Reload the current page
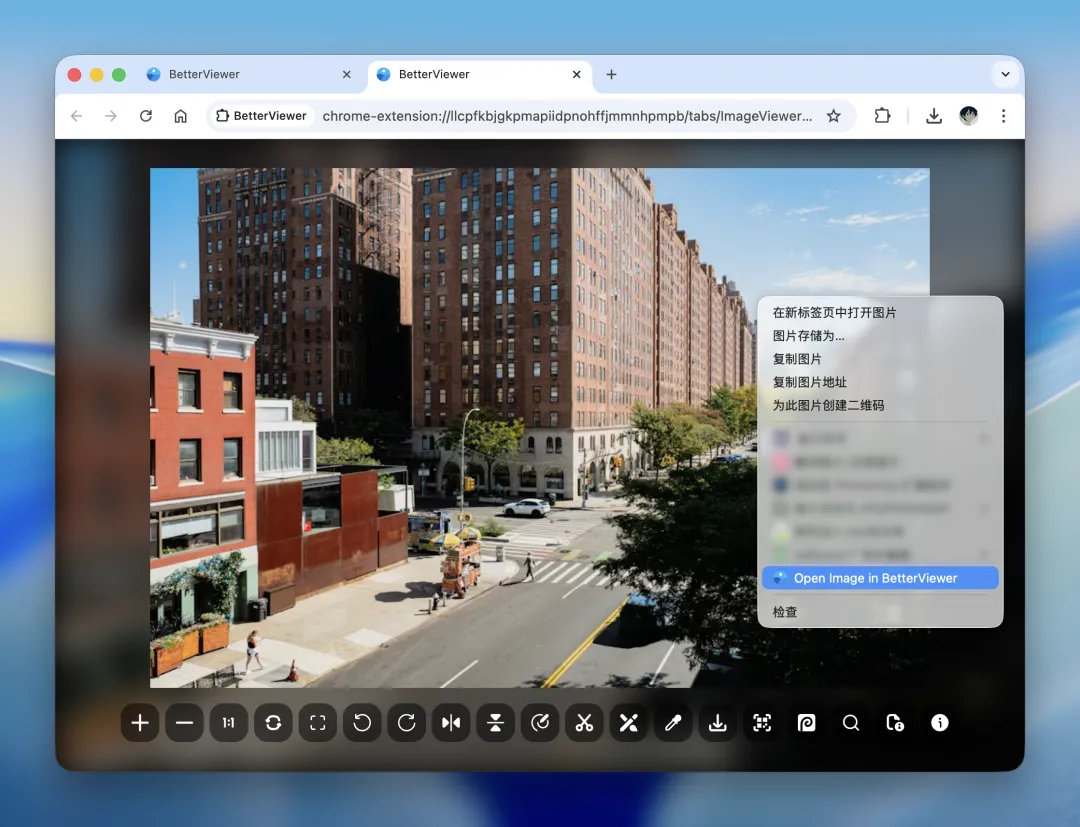This screenshot has width=1080, height=827. tap(145, 116)
